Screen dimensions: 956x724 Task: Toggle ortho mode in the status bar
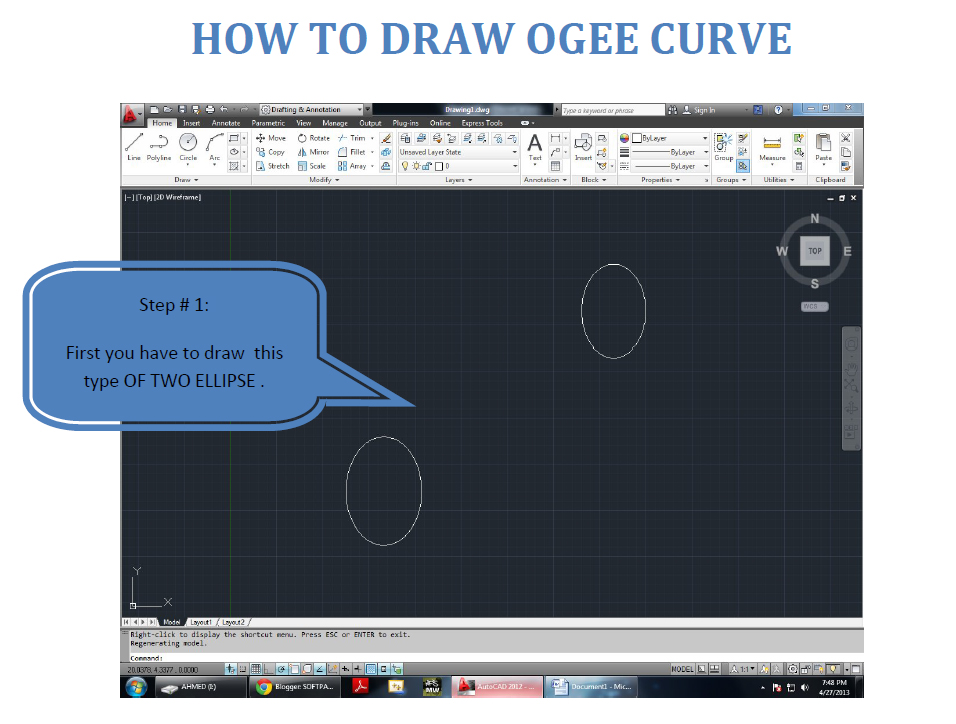point(267,669)
